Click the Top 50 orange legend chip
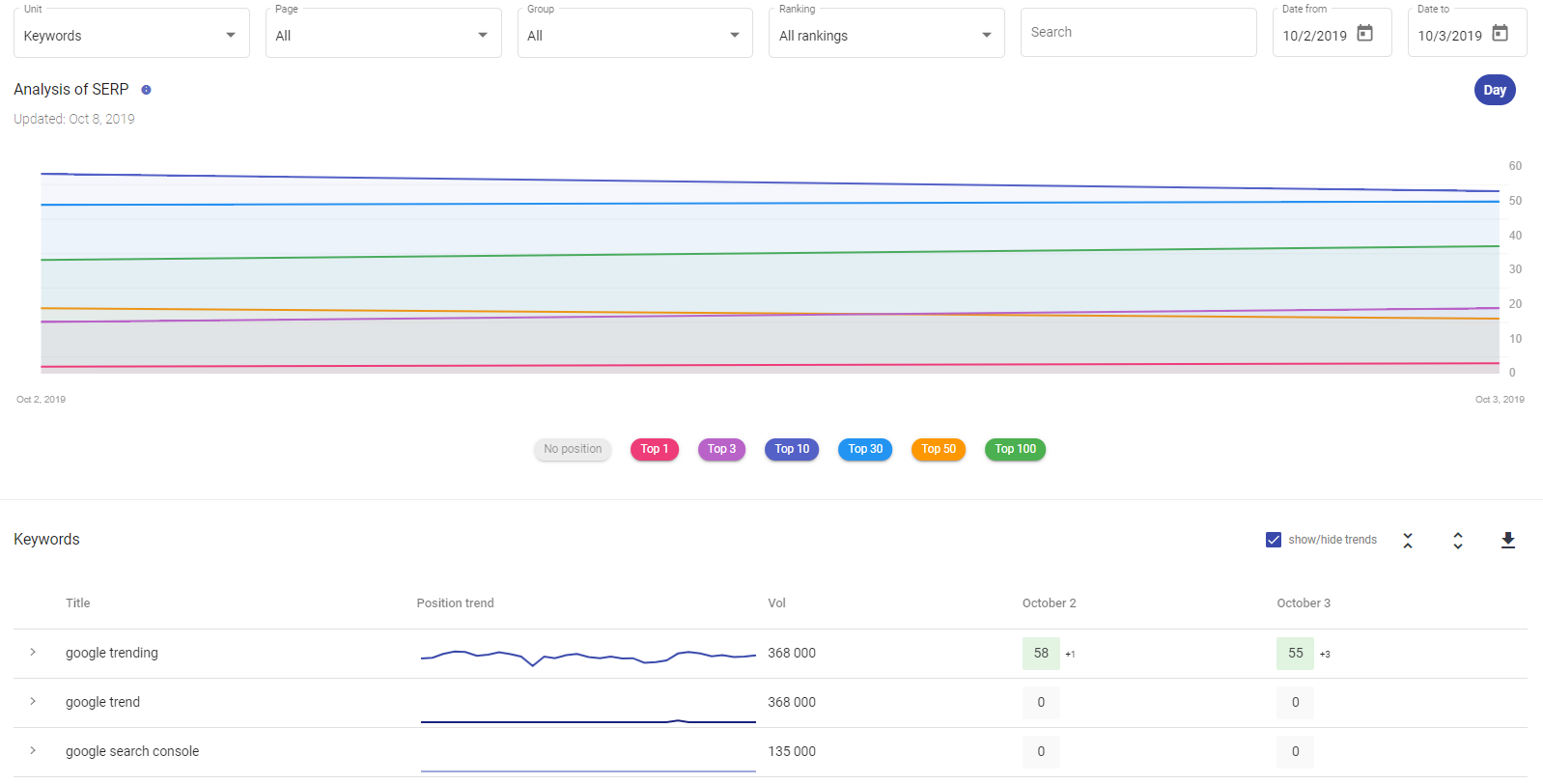This screenshot has width=1543, height=784. (938, 449)
